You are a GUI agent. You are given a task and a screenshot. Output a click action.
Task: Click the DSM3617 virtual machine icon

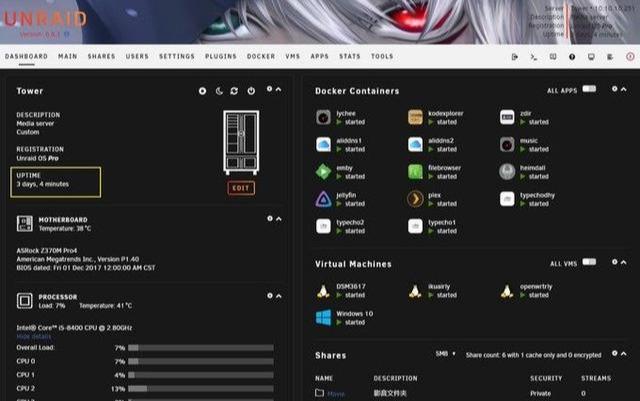(x=323, y=291)
